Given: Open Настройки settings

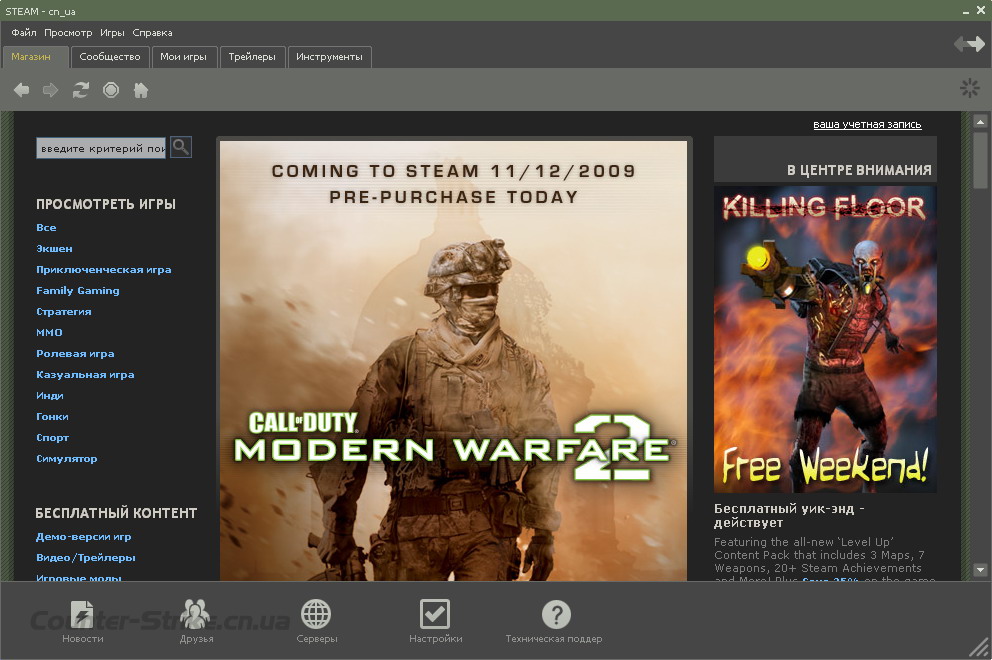Looking at the screenshot, I should point(435,621).
